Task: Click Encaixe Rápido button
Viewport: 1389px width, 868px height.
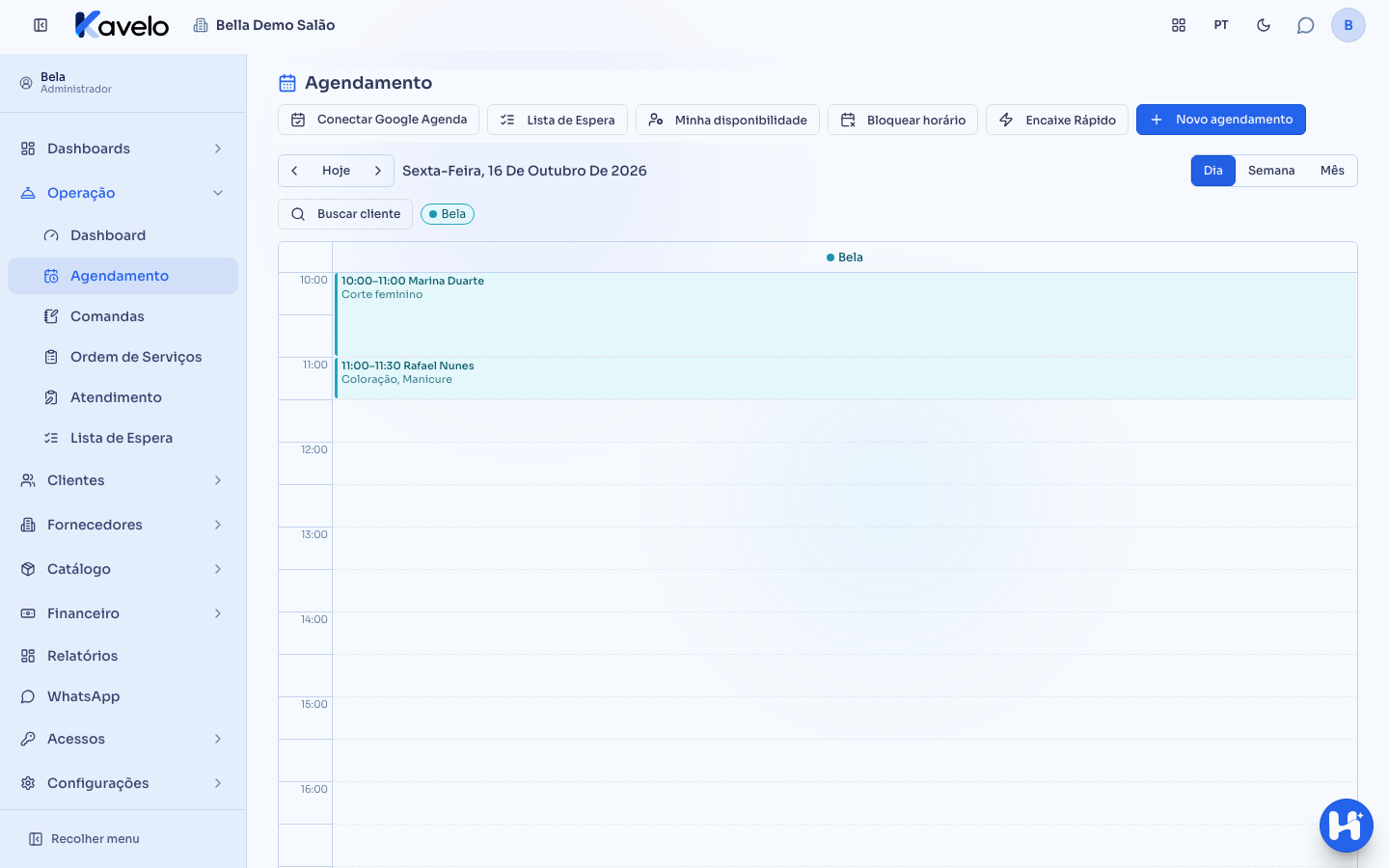Action: point(1057,120)
